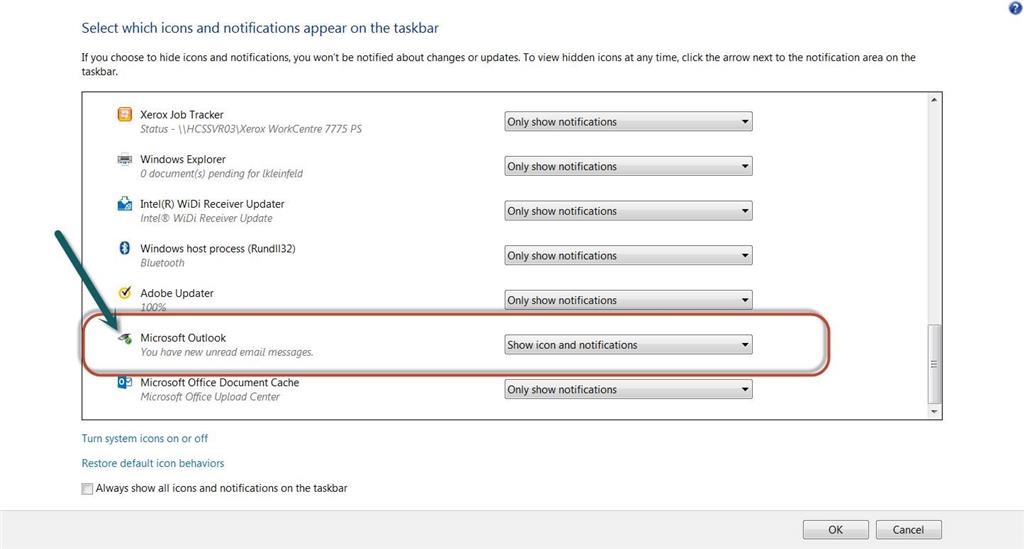
Task: Click the Bluetooth icon for Rundll32
Action: point(124,248)
